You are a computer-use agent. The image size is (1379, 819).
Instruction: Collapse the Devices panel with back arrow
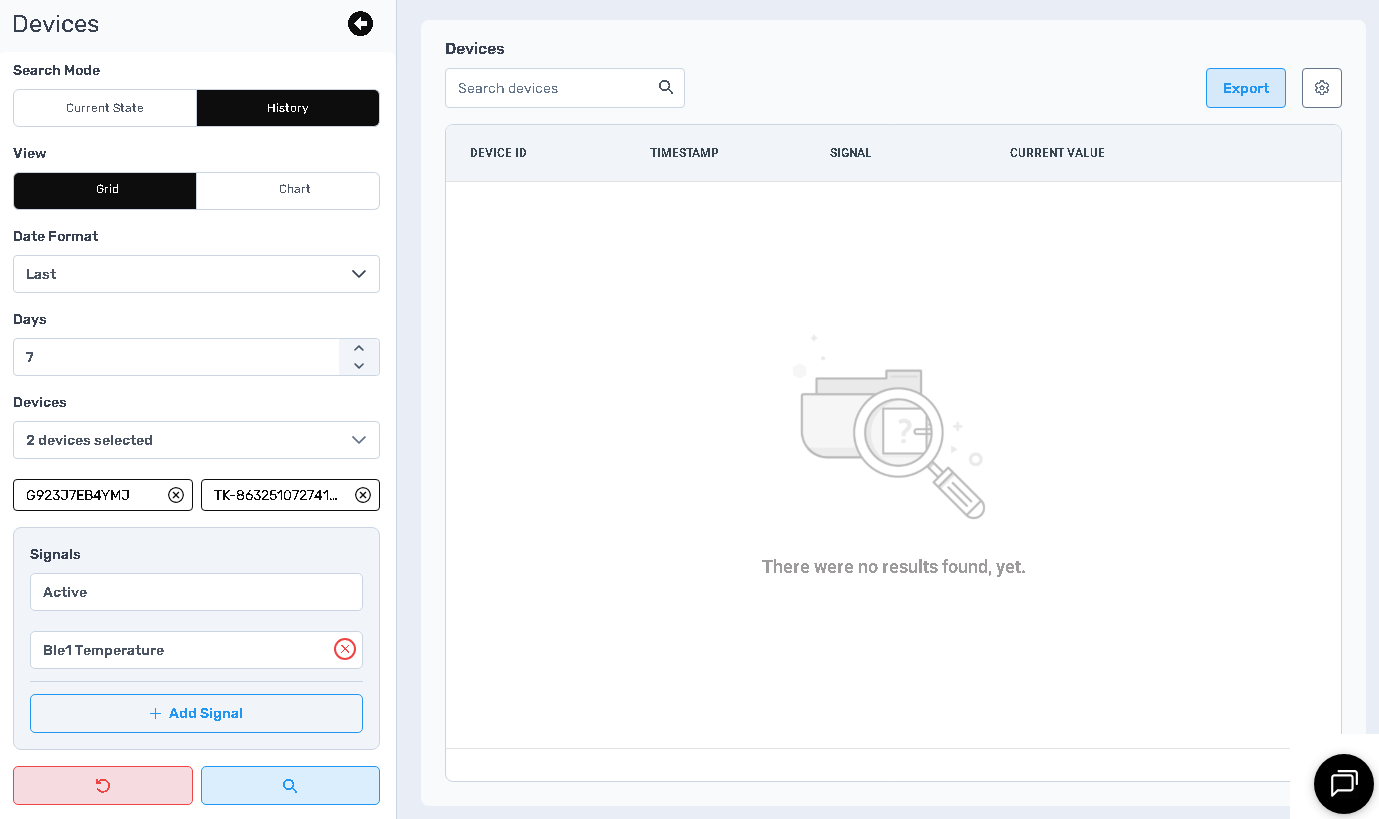coord(360,24)
